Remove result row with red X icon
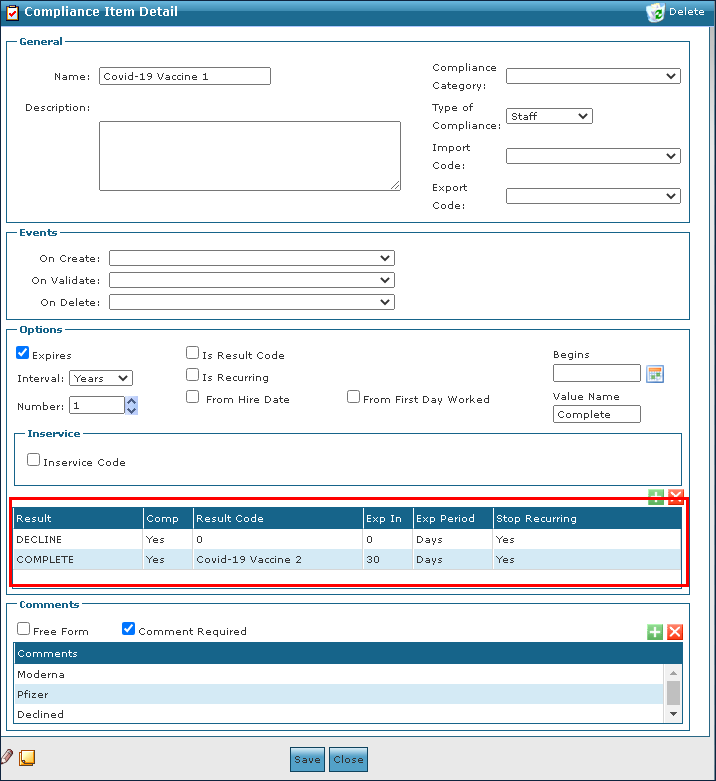The image size is (716, 781). click(675, 497)
